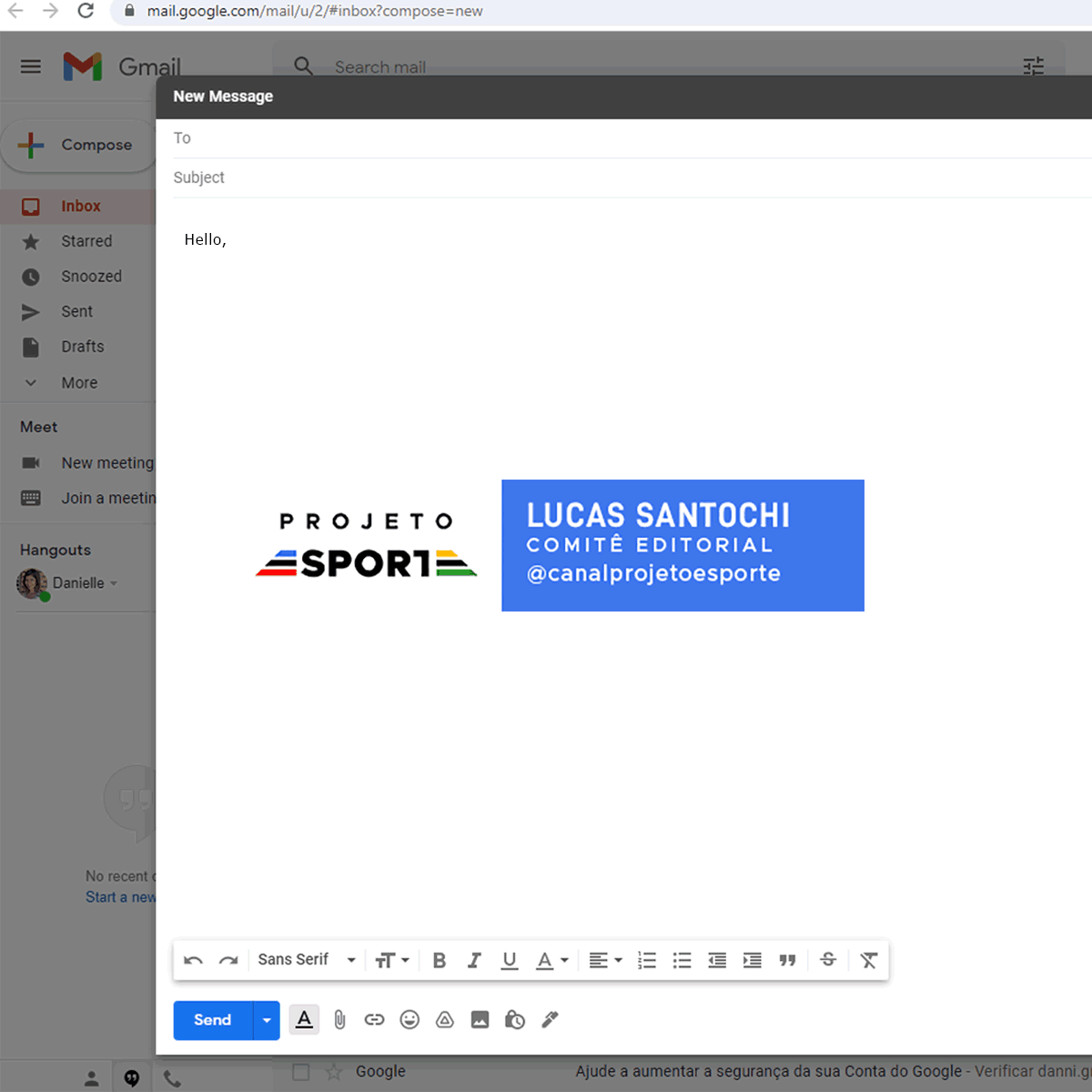Click the Hello, text in the message body
The height and width of the screenshot is (1092, 1092).
(205, 239)
